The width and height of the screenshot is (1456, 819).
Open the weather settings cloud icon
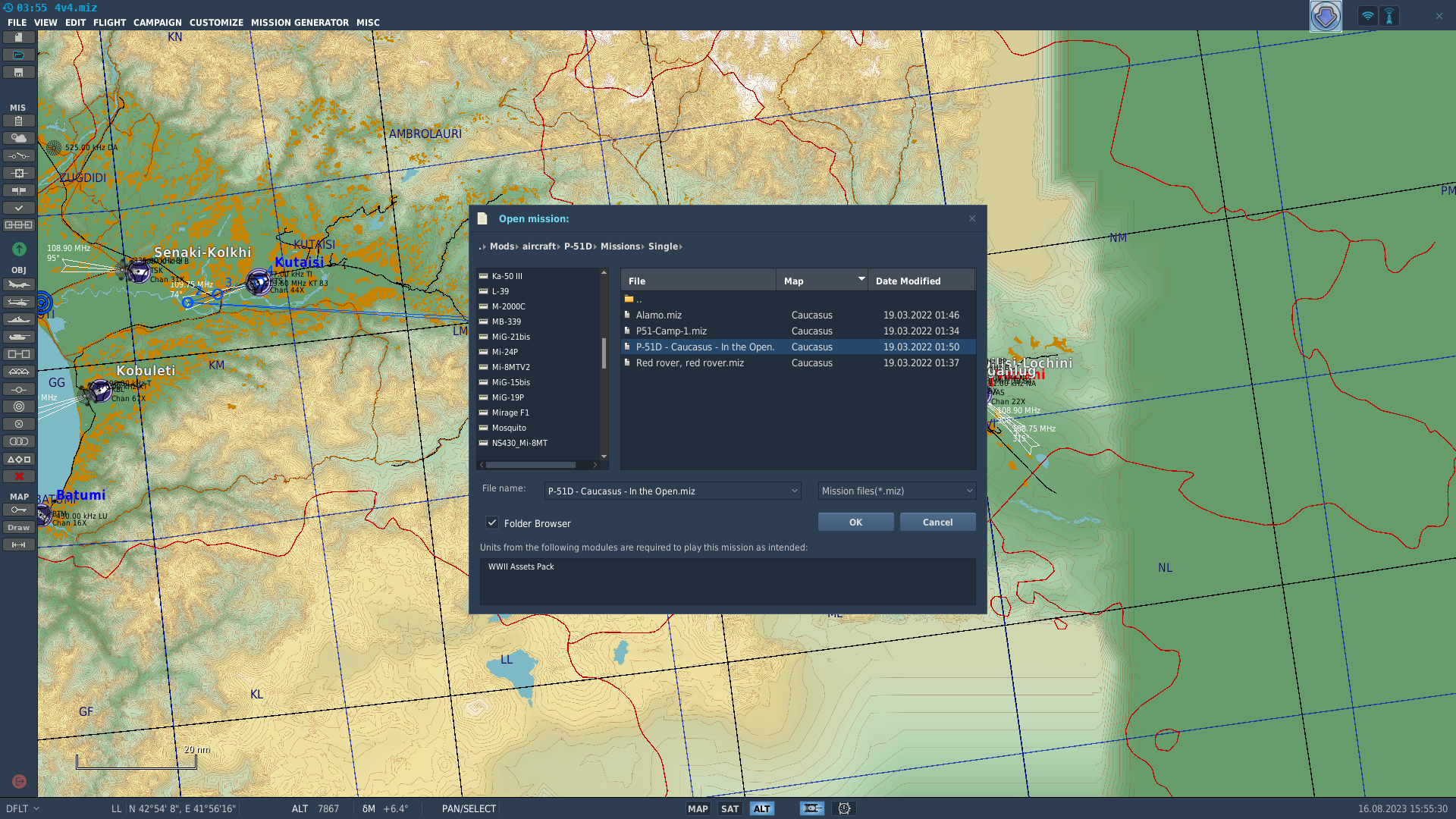pyautogui.click(x=19, y=138)
